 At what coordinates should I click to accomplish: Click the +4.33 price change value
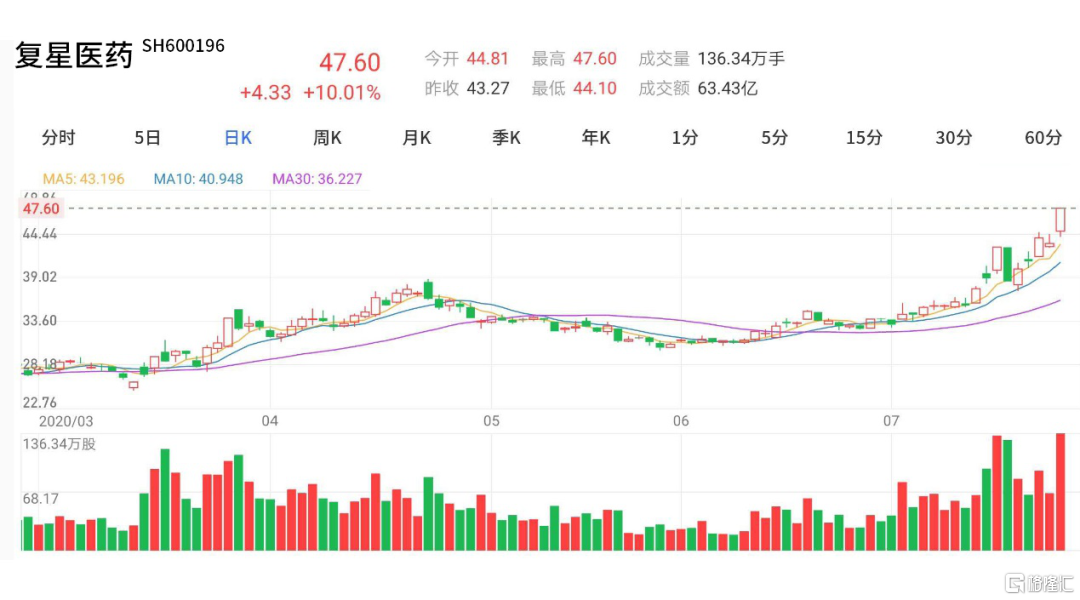point(265,92)
